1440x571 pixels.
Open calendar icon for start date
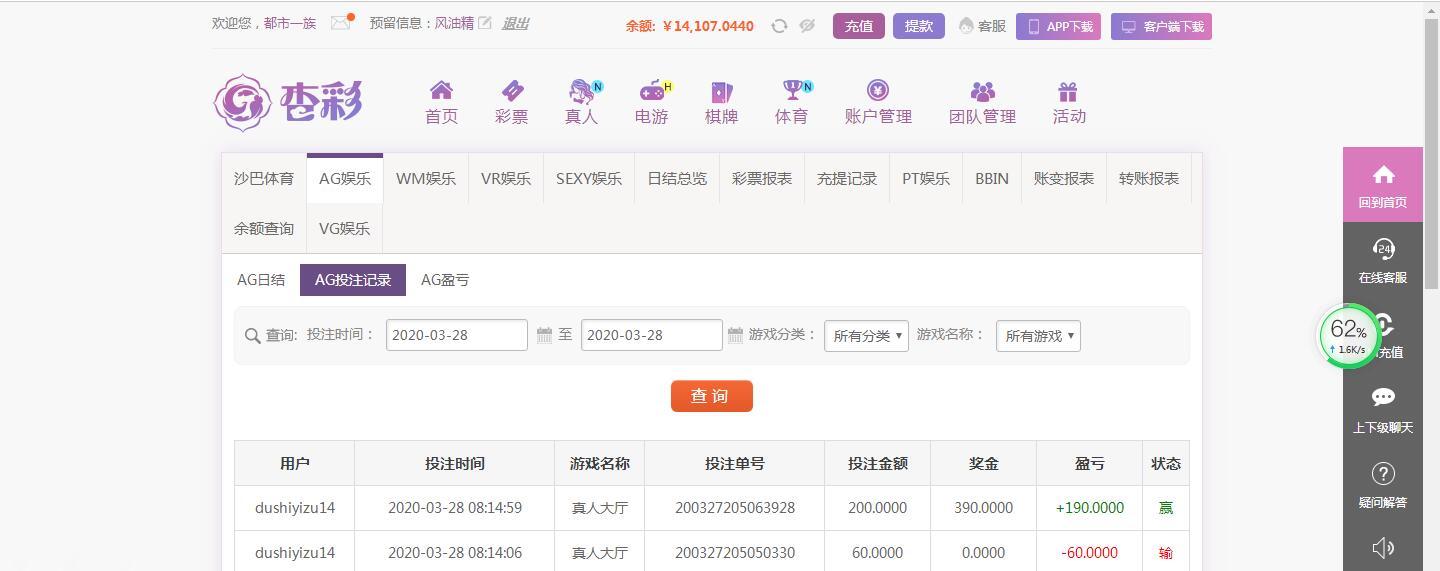click(x=544, y=335)
